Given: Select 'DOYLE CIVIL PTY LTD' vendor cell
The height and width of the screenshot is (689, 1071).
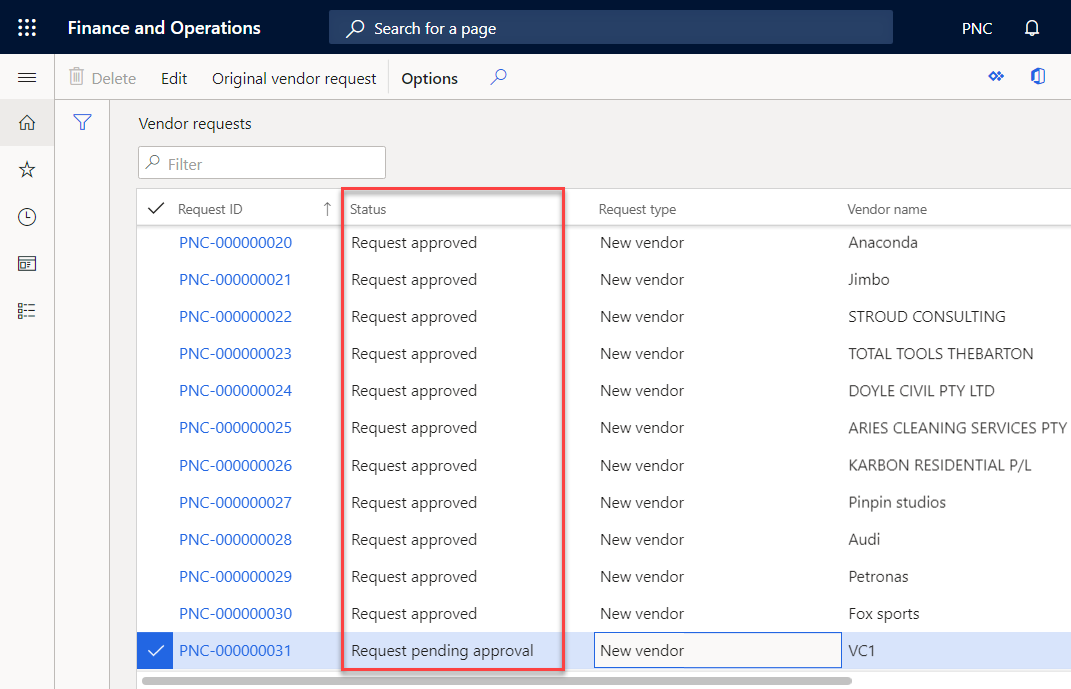Looking at the screenshot, I should coord(921,391).
